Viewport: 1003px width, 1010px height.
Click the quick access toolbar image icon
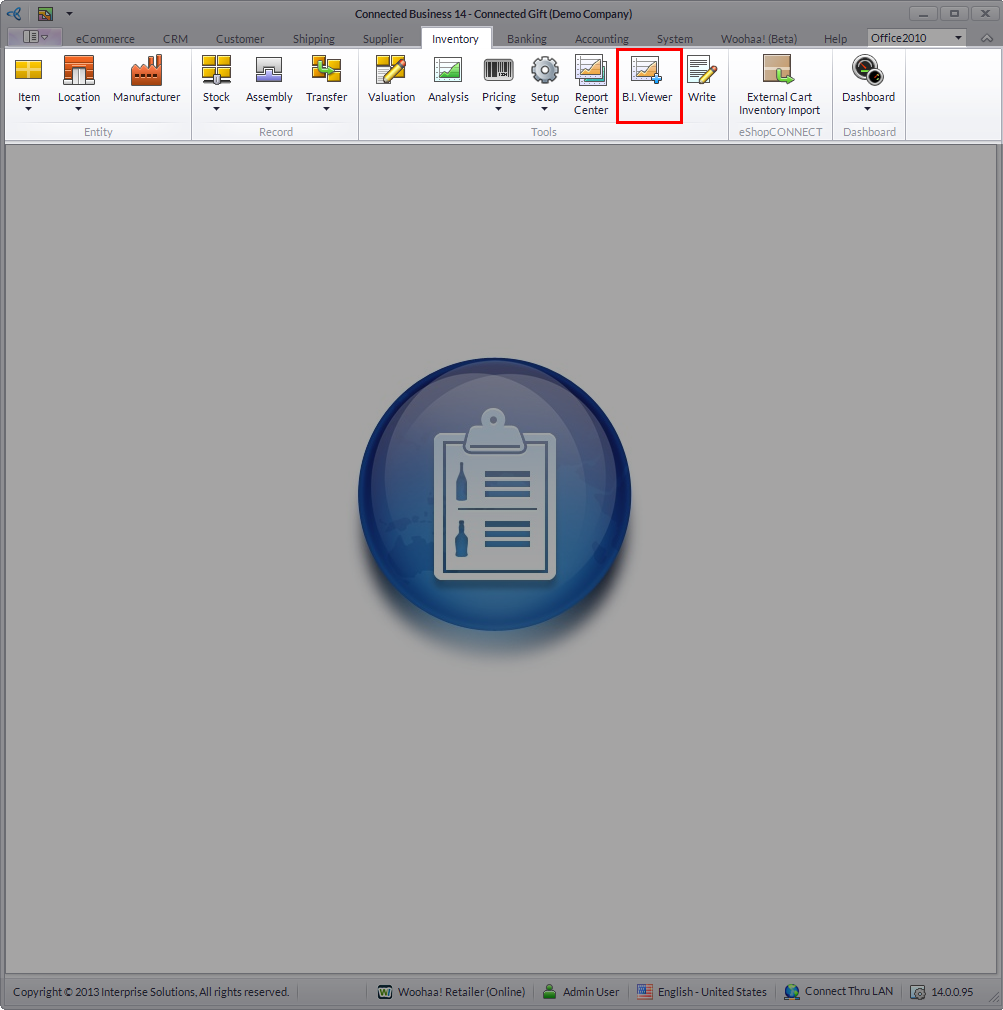[44, 14]
